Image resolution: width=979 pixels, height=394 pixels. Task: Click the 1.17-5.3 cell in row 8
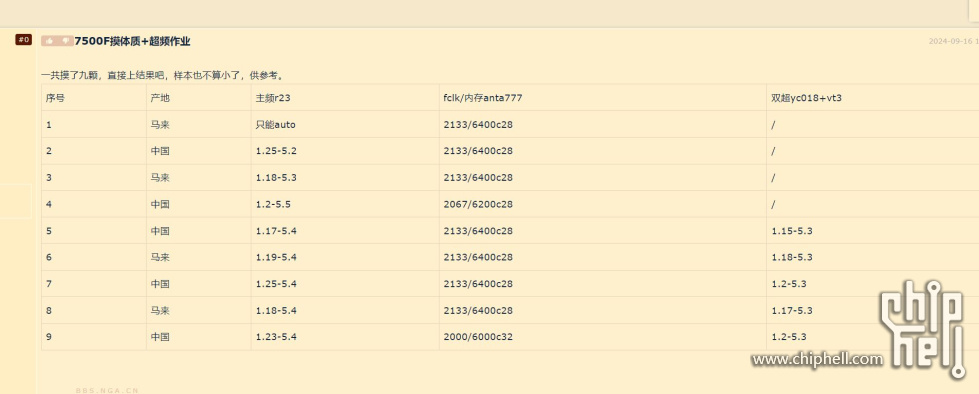(873, 310)
